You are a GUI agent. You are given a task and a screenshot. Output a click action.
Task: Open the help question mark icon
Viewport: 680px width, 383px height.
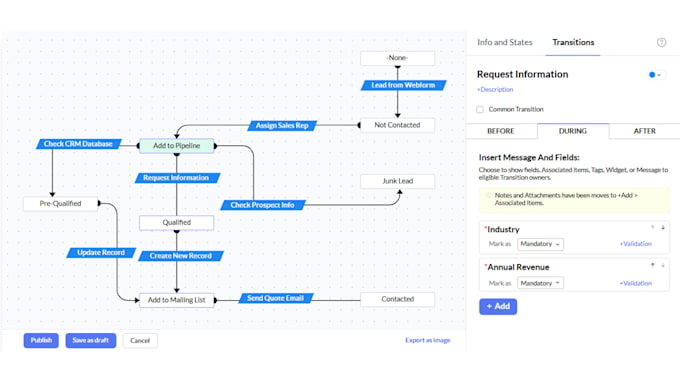[661, 42]
